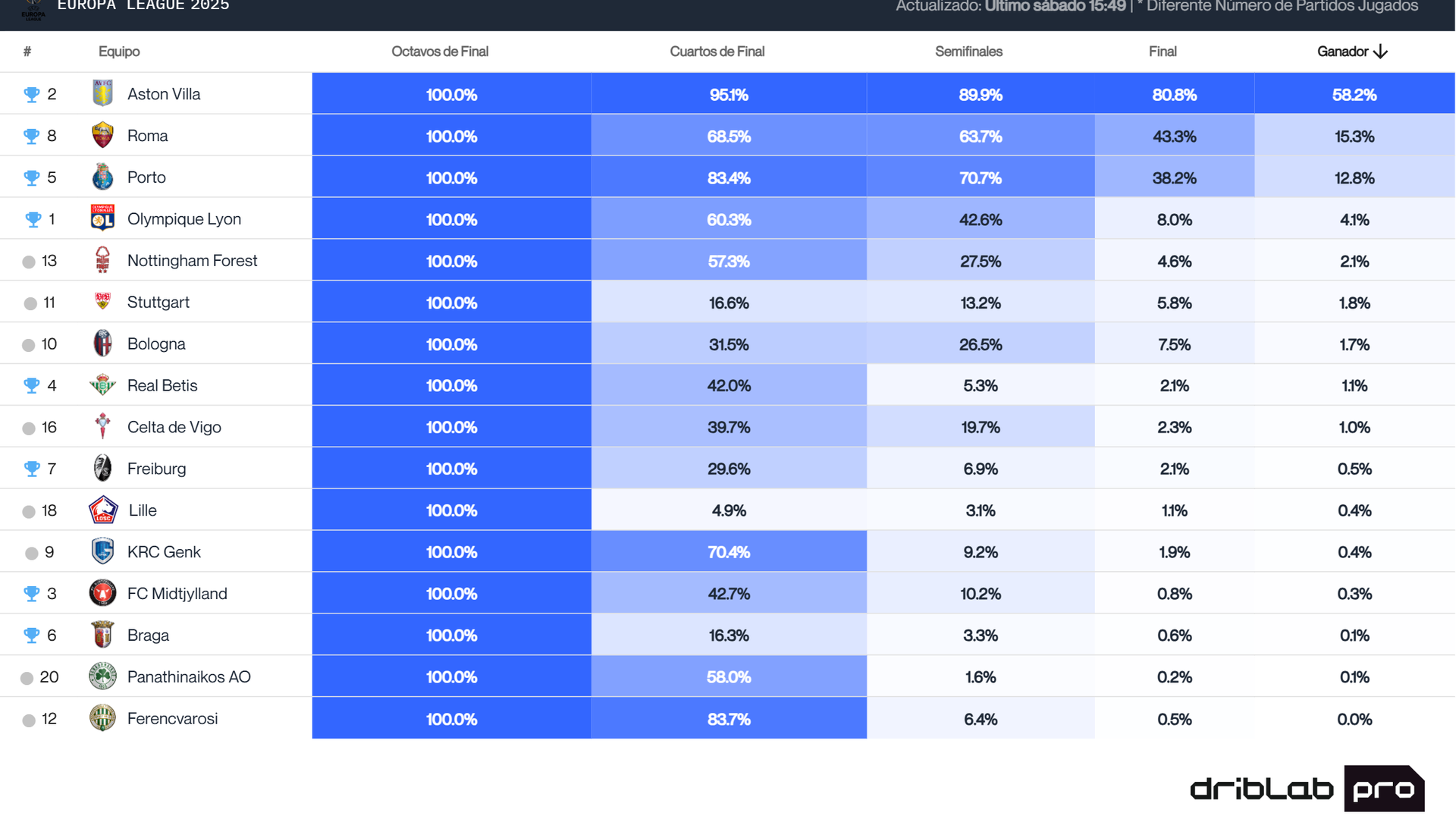Click the FC Midtjylland club crest

pyautogui.click(x=102, y=593)
